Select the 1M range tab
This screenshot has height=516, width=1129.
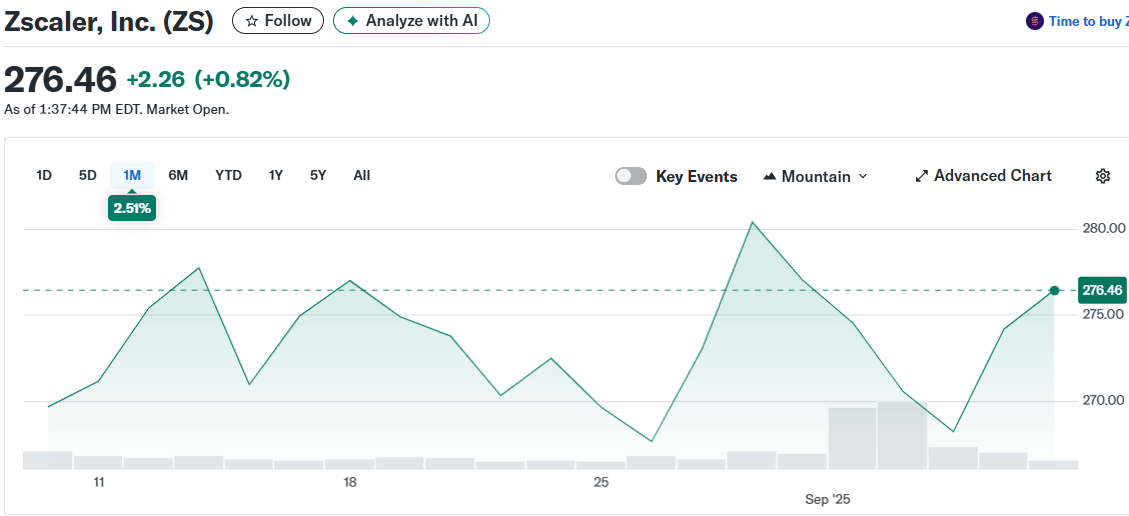coord(132,176)
